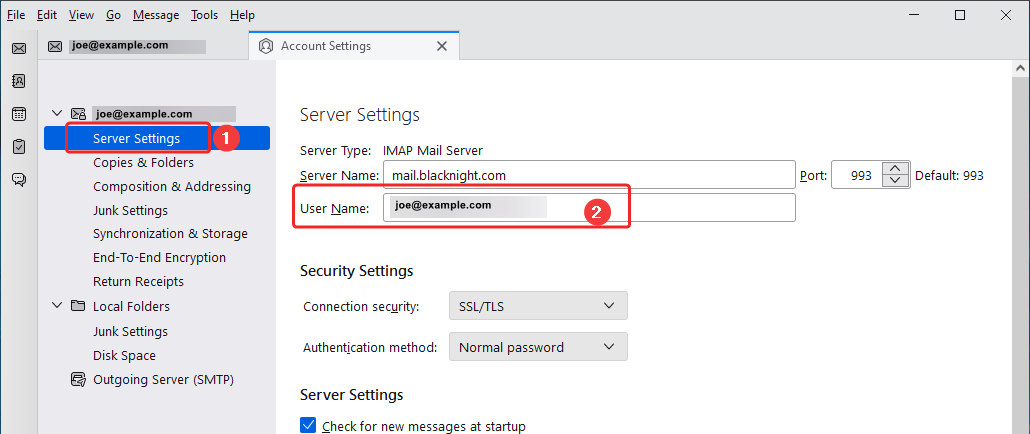Click the Outgoing Server (SMTP) icon
1030x434 pixels.
click(x=78, y=379)
